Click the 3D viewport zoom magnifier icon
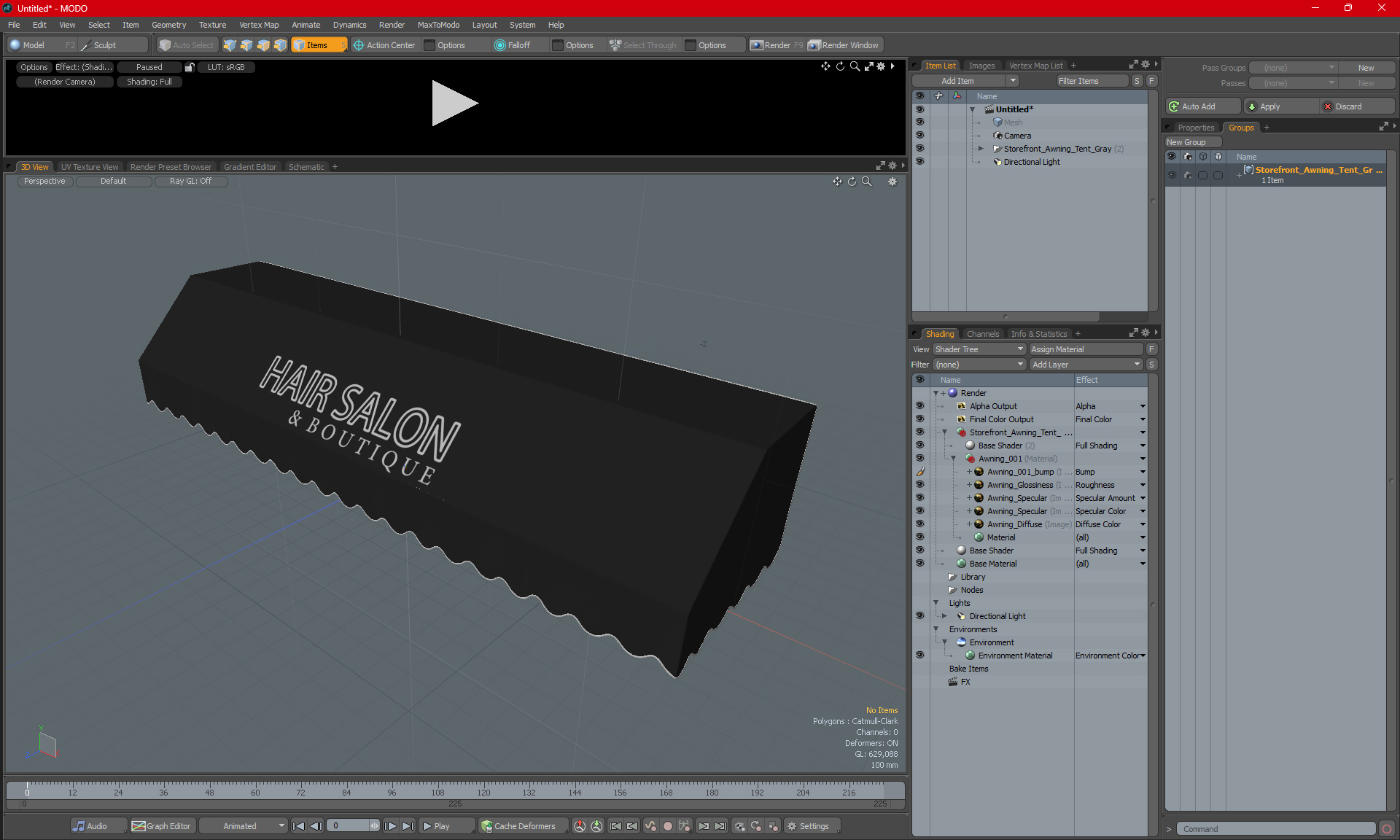The image size is (1400, 840). tap(867, 182)
